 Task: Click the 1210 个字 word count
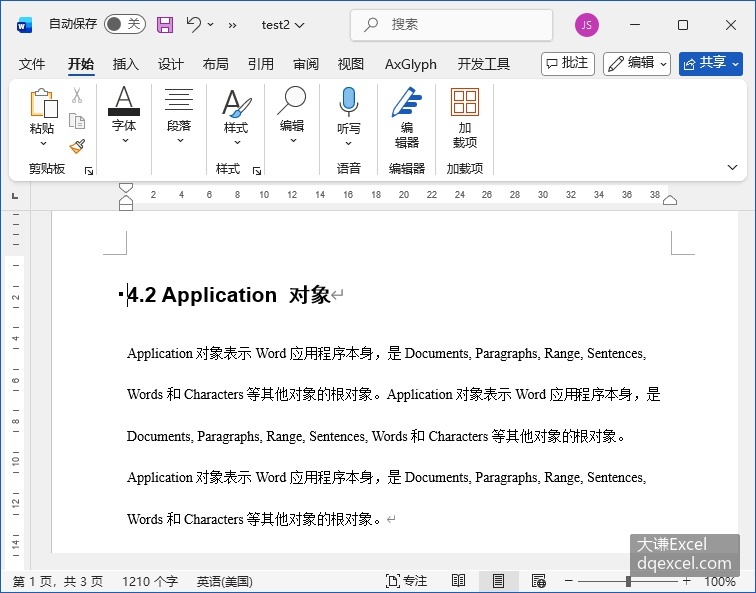[x=150, y=581]
